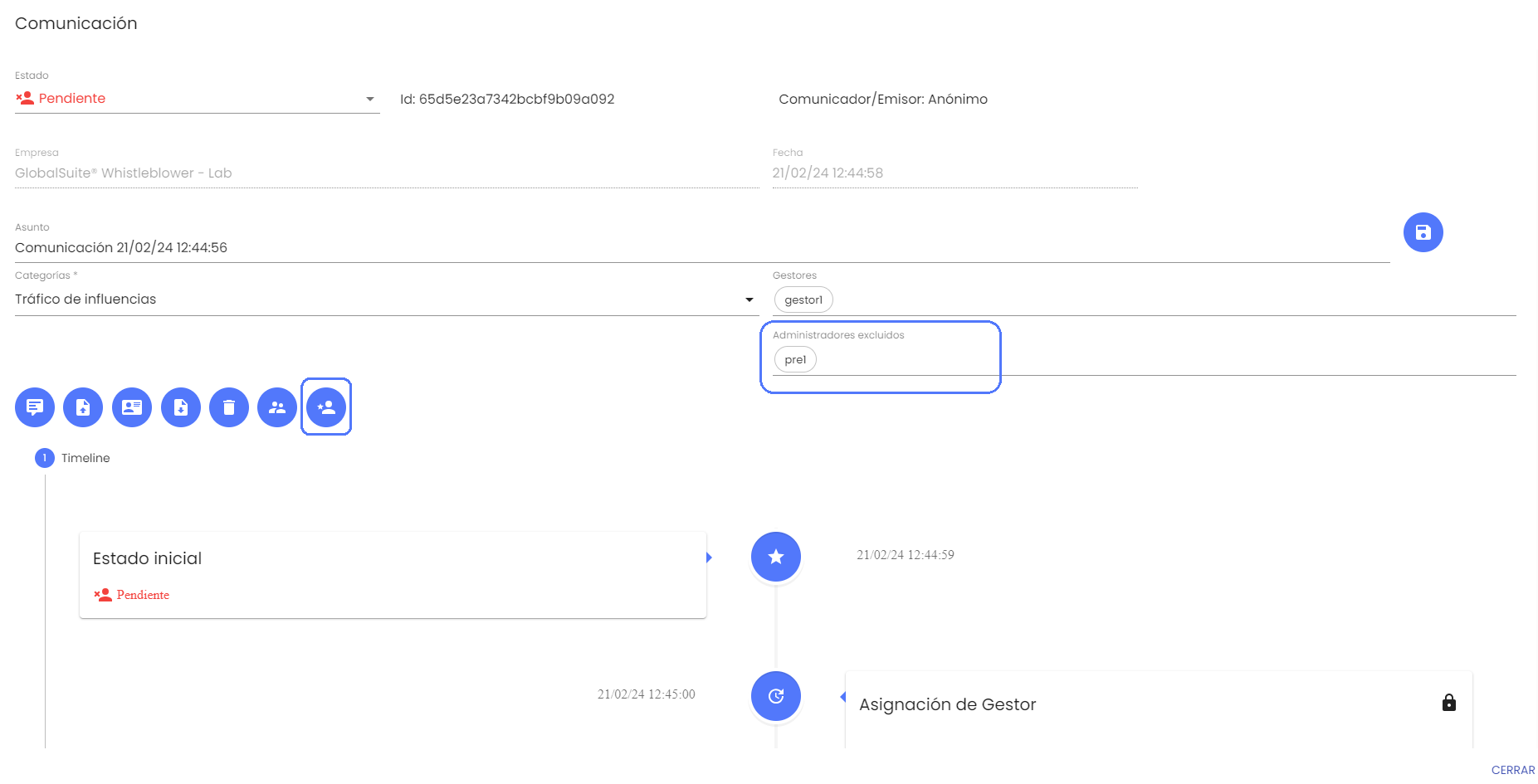Expand the Categorías dropdown arrow

click(x=749, y=299)
